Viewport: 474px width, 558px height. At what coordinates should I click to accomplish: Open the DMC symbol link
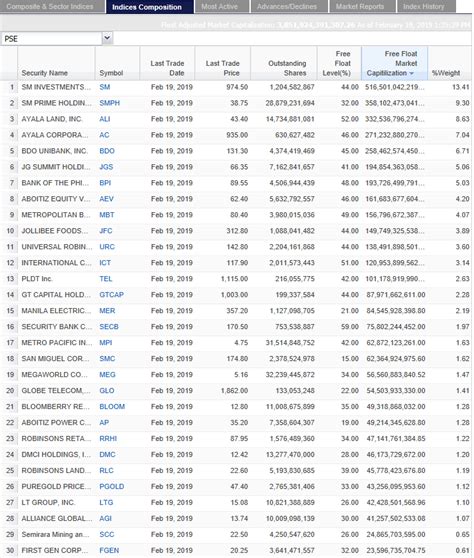pos(107,455)
